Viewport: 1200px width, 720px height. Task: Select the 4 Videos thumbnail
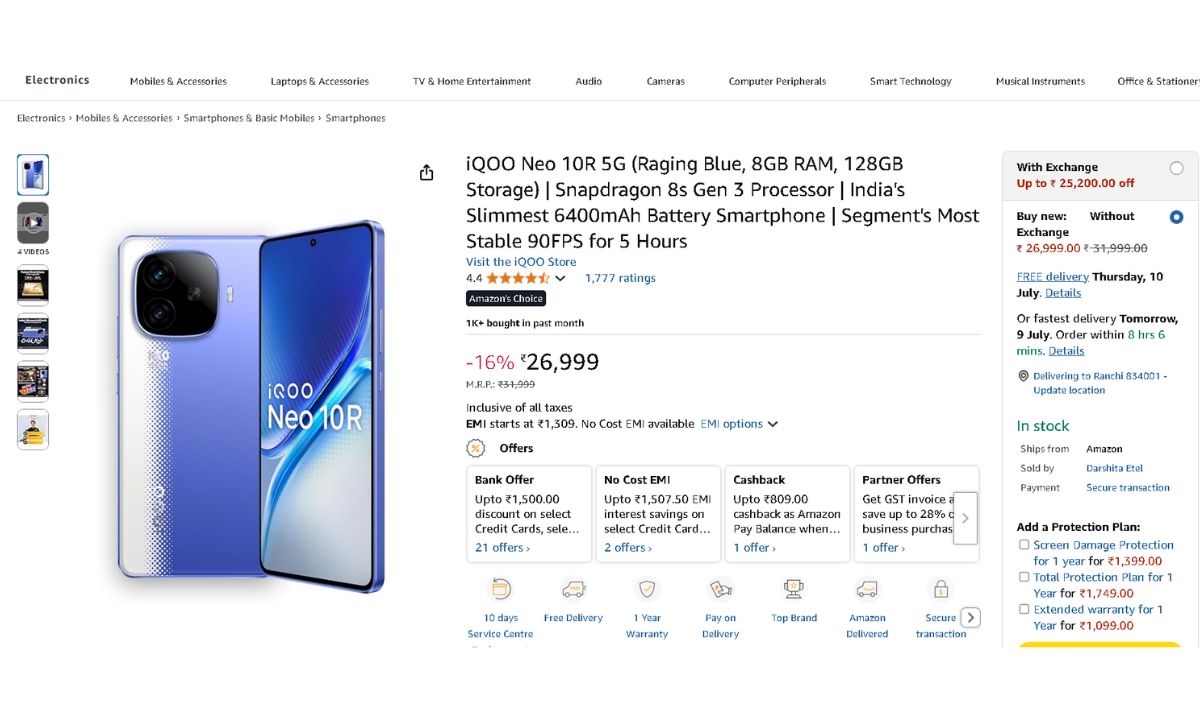tap(33, 223)
